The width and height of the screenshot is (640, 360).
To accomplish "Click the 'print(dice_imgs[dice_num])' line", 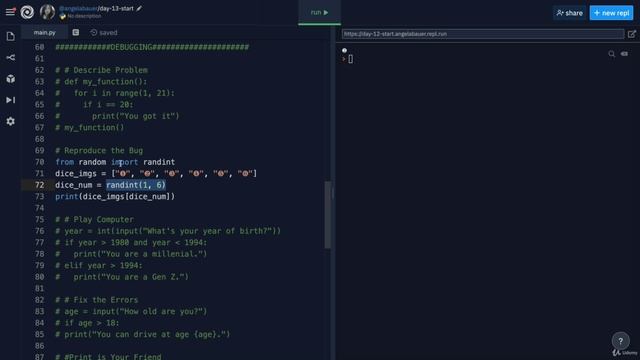I will coord(115,196).
